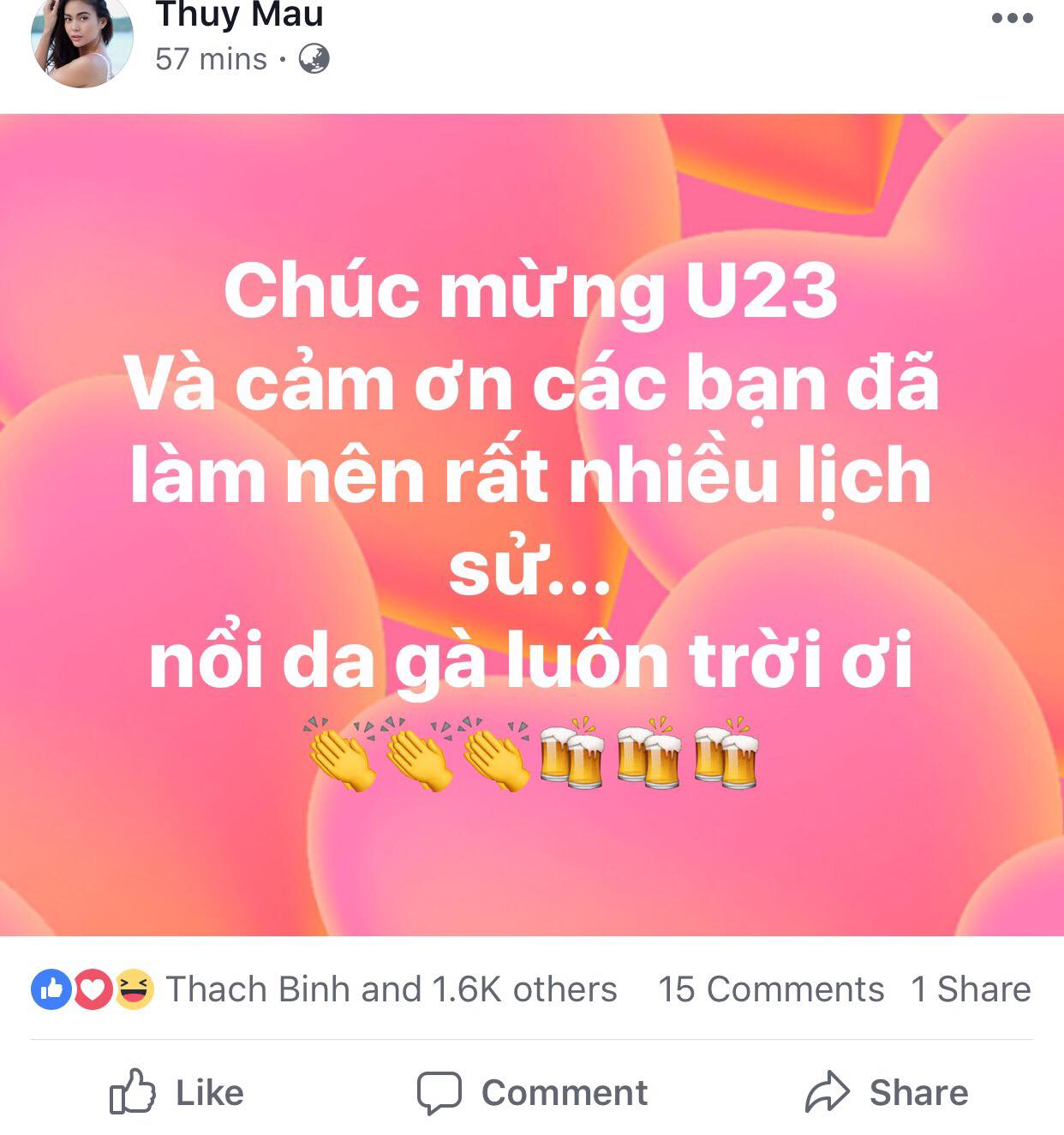Tap the Like button label
The image size is (1064, 1135).
(x=210, y=1093)
